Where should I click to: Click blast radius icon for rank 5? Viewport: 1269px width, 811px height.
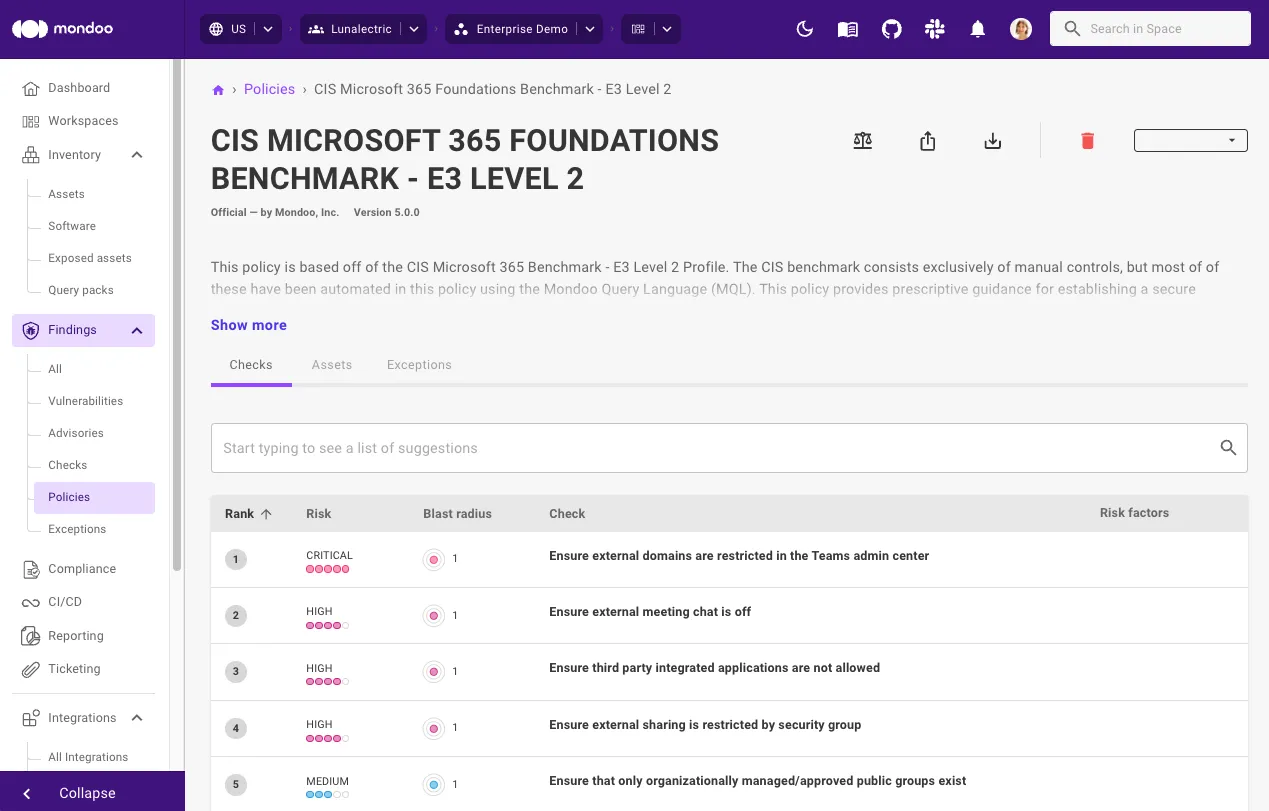434,785
